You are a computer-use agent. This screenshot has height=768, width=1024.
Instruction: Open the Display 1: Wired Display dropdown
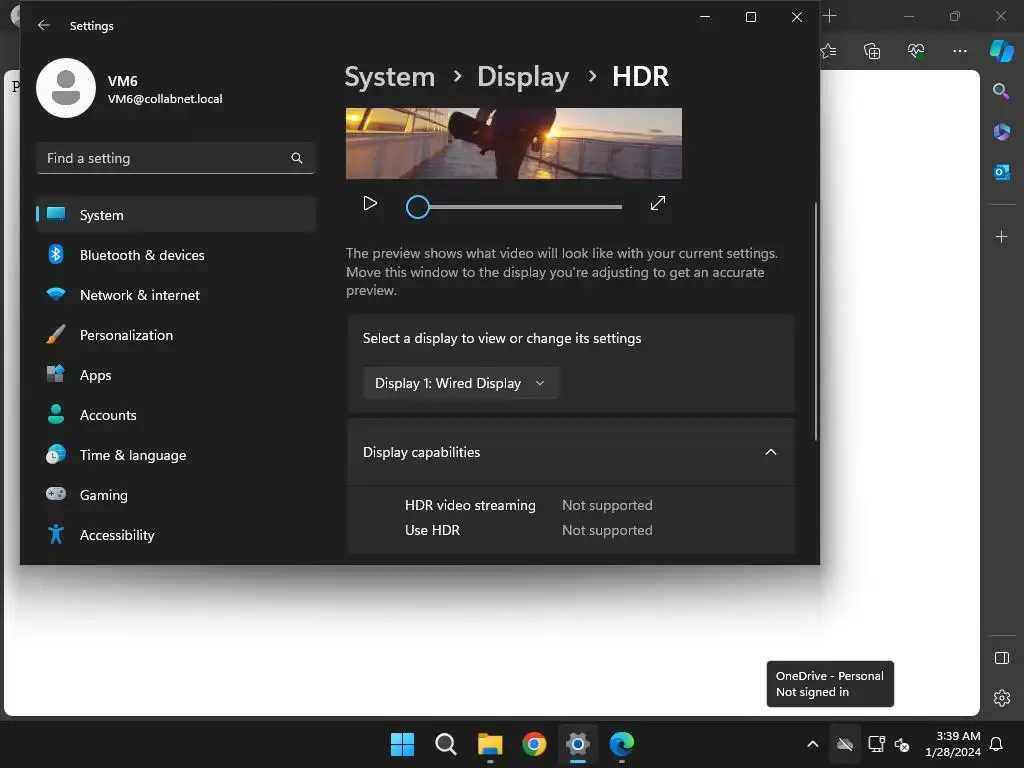460,383
